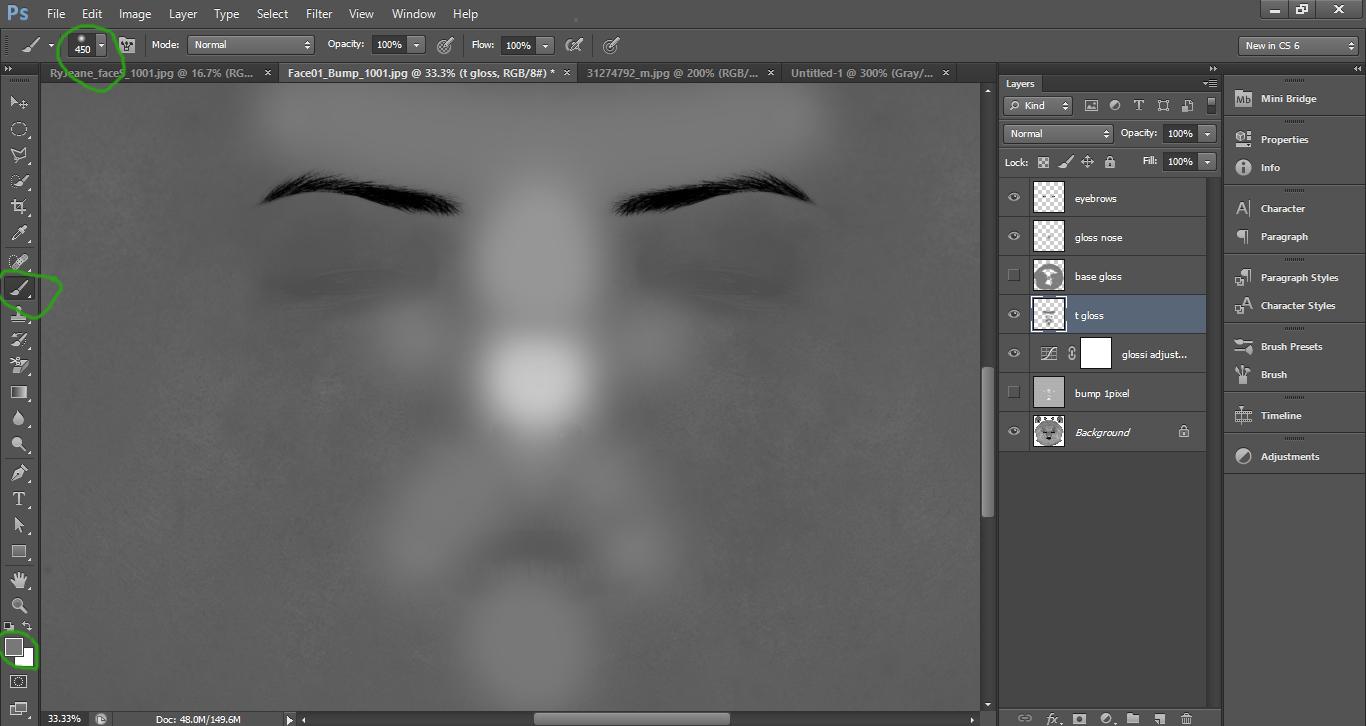
Task: Select the Eraser tool
Action: coord(18,366)
